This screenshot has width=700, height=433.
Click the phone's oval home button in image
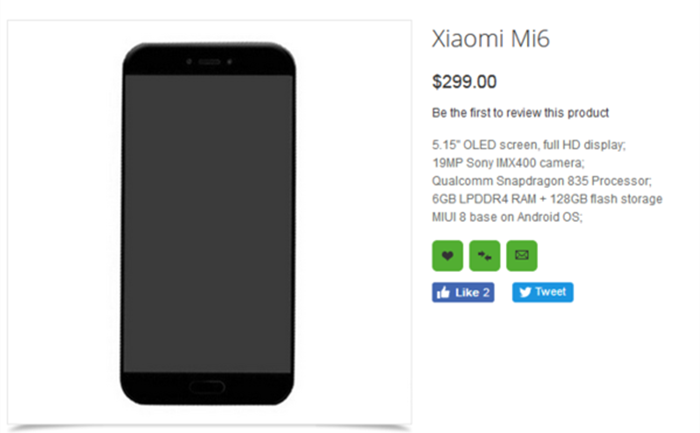point(207,387)
